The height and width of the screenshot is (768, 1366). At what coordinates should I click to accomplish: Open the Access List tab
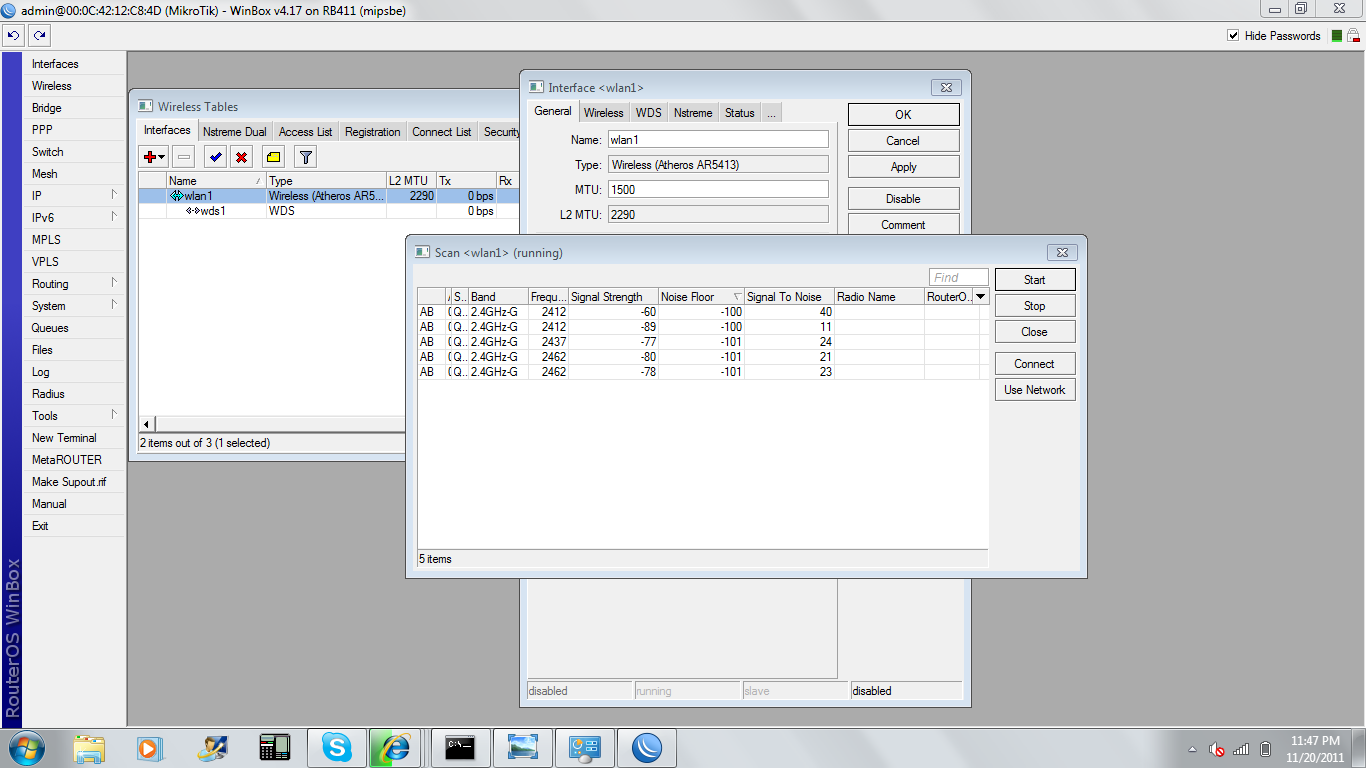(305, 132)
